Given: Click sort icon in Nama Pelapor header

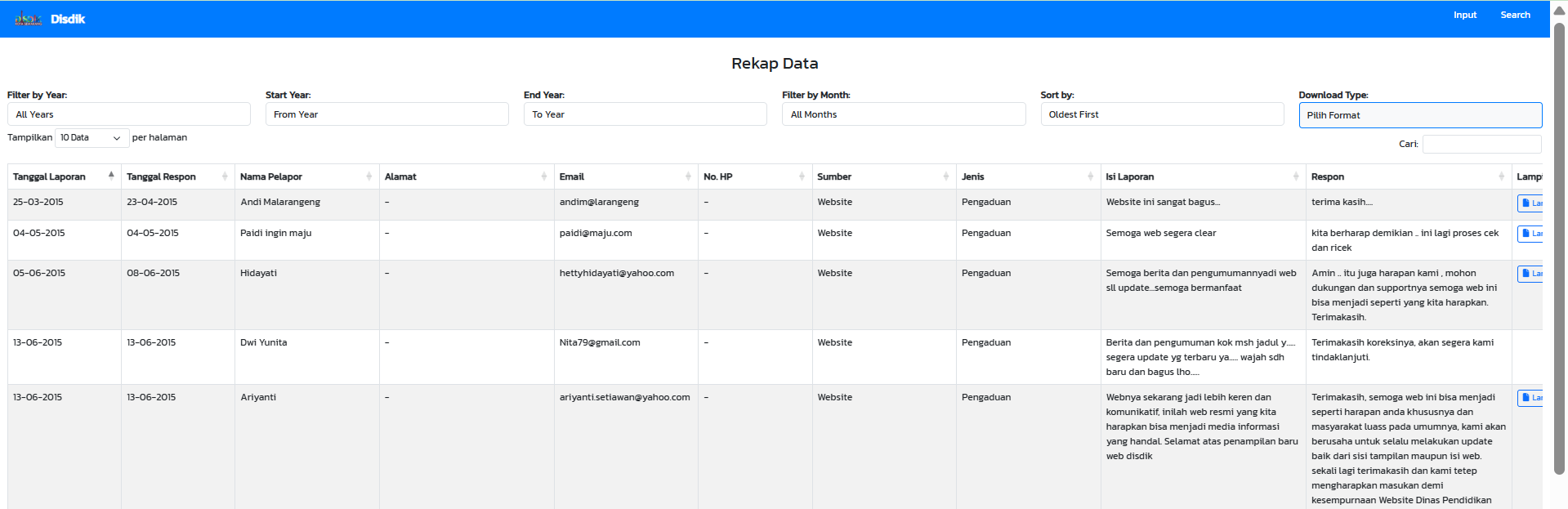Looking at the screenshot, I should tap(369, 176).
